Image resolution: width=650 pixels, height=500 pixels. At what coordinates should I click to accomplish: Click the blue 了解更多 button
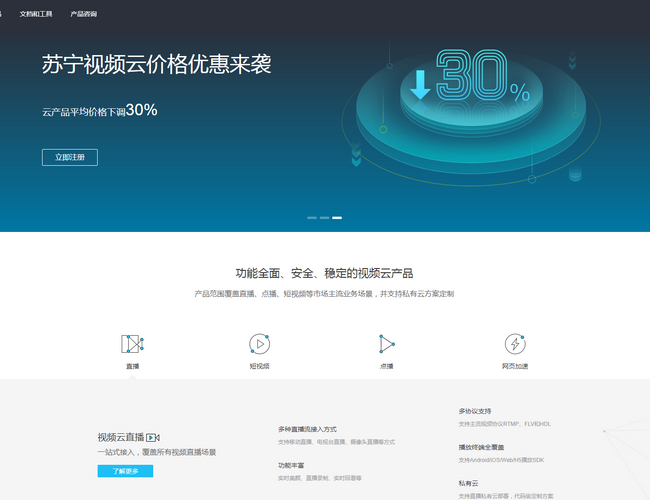click(x=125, y=471)
